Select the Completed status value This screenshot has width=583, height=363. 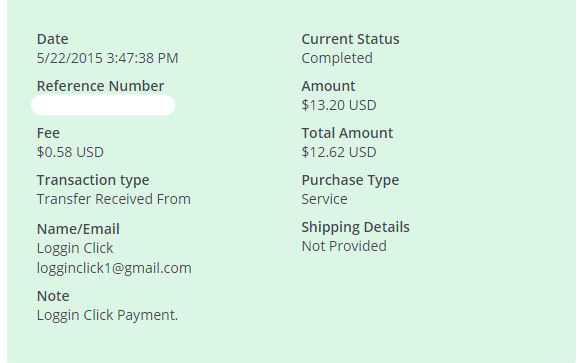(x=337, y=58)
